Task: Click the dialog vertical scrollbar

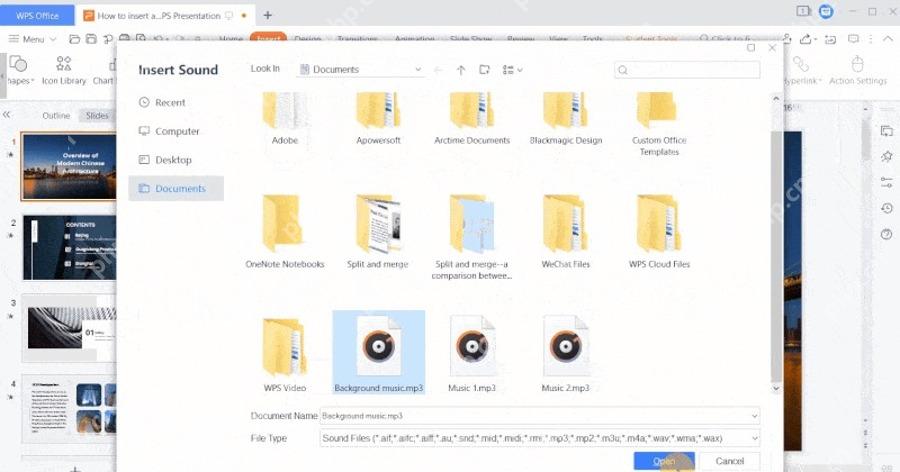Action: pyautogui.click(x=776, y=256)
